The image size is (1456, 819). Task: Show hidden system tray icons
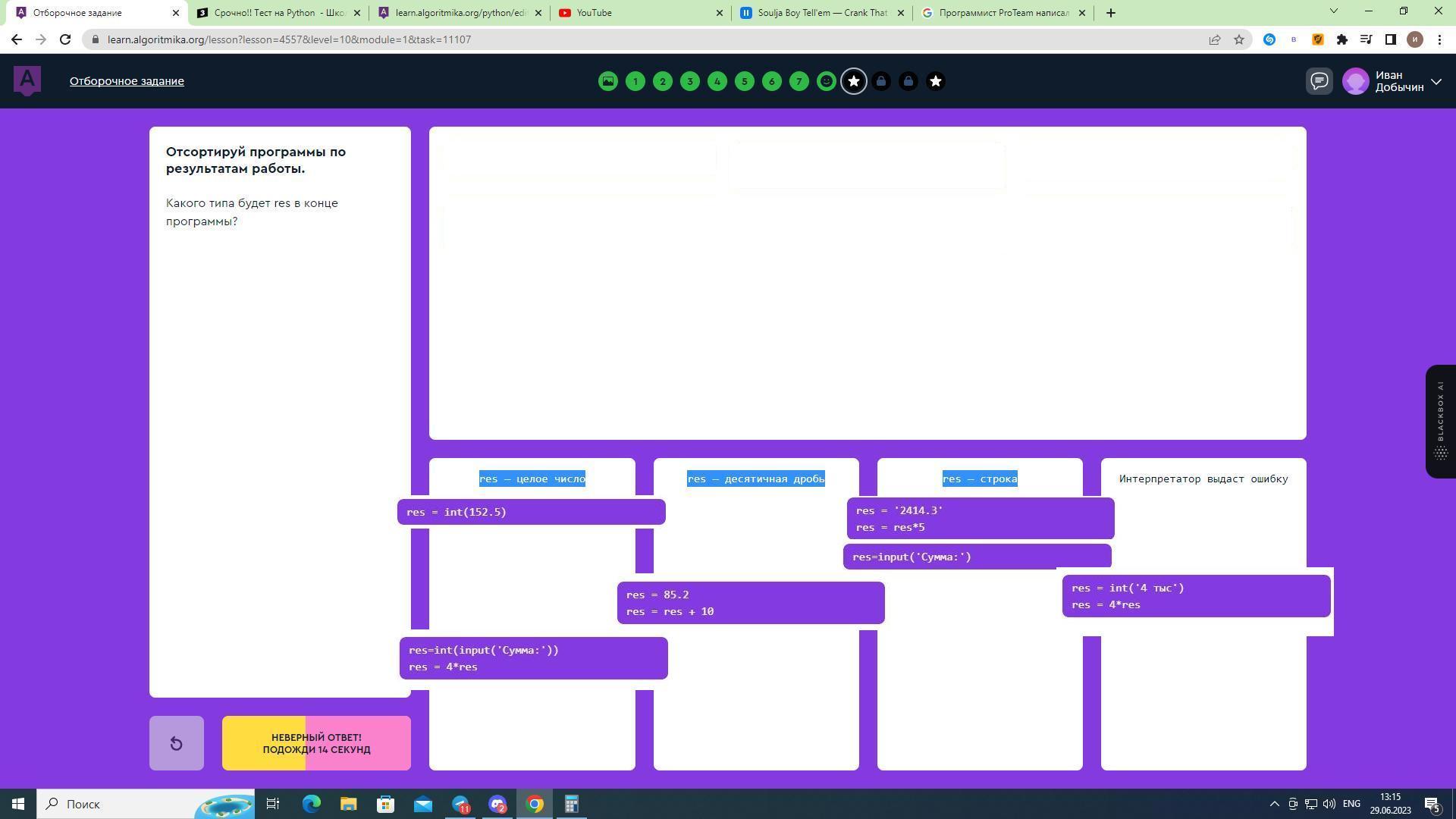point(1274,804)
